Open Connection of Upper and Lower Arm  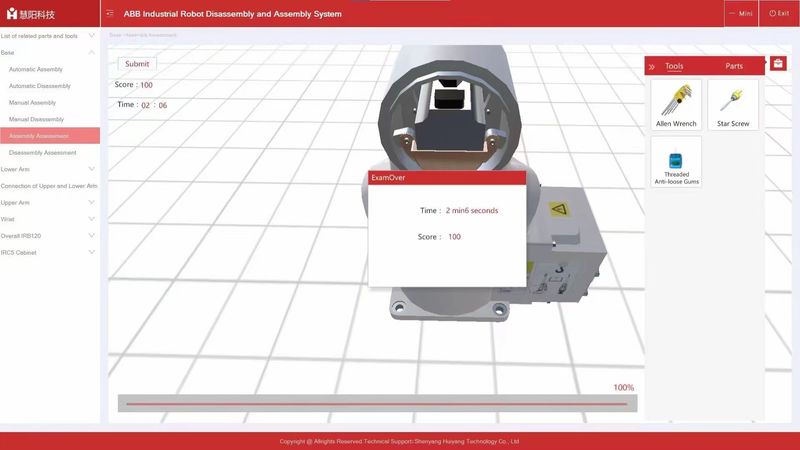point(49,186)
